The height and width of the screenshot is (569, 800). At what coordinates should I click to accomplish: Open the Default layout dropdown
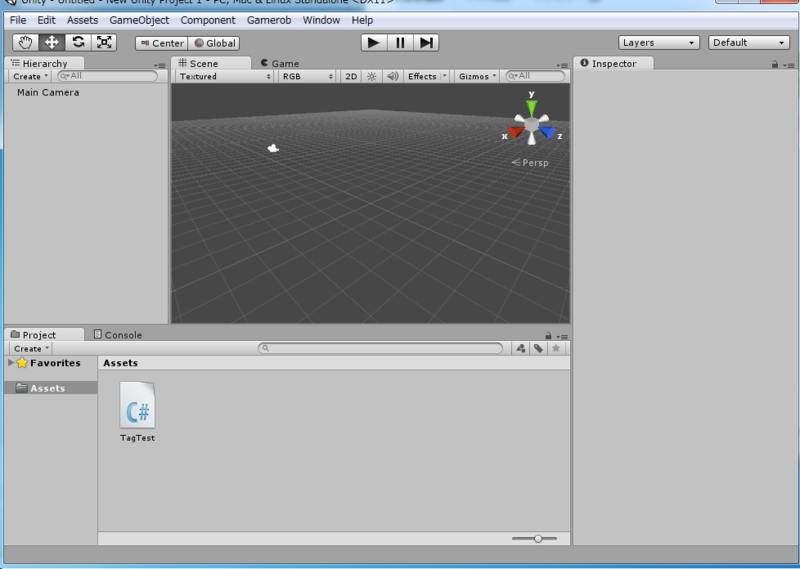tap(748, 42)
